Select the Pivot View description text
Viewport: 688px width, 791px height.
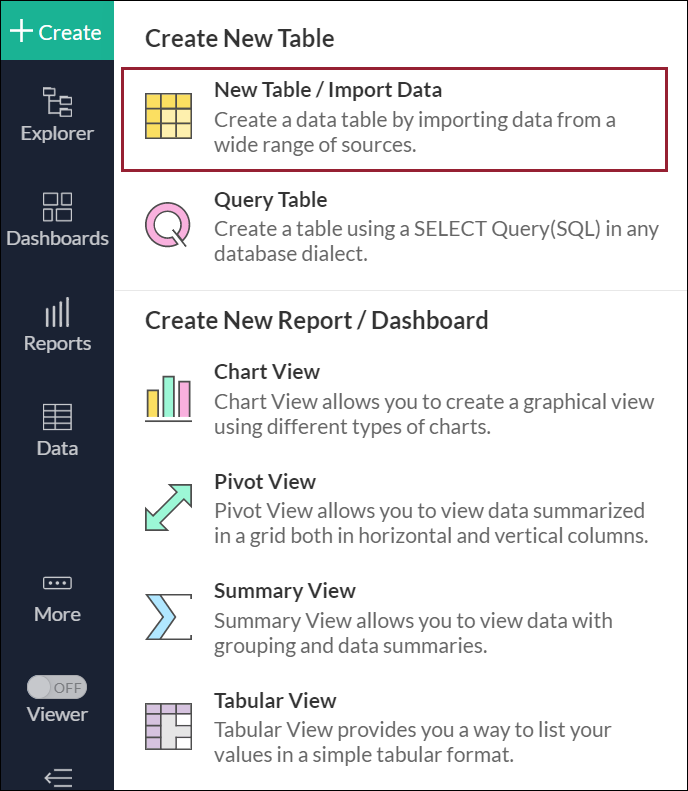pos(431,523)
